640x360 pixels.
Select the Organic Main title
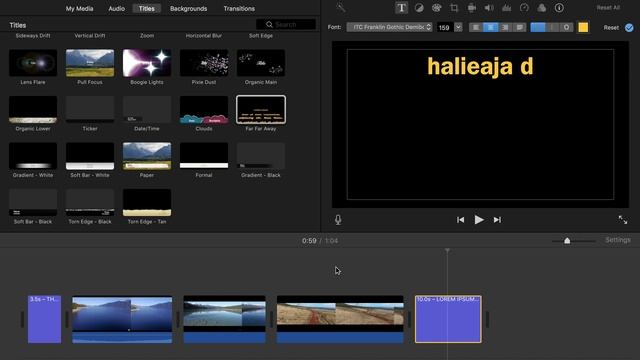click(261, 63)
